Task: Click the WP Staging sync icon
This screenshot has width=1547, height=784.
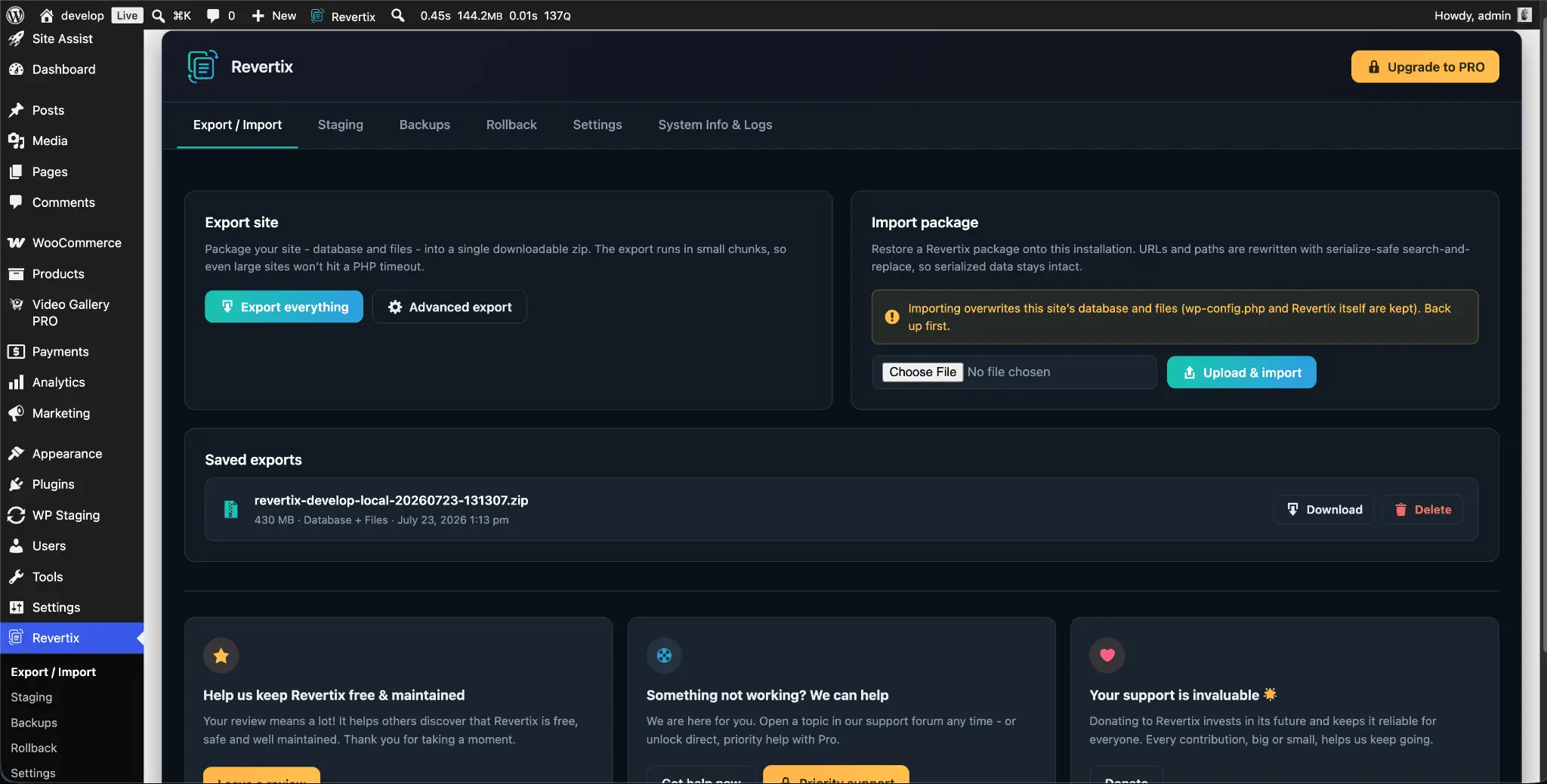Action: pos(16,515)
